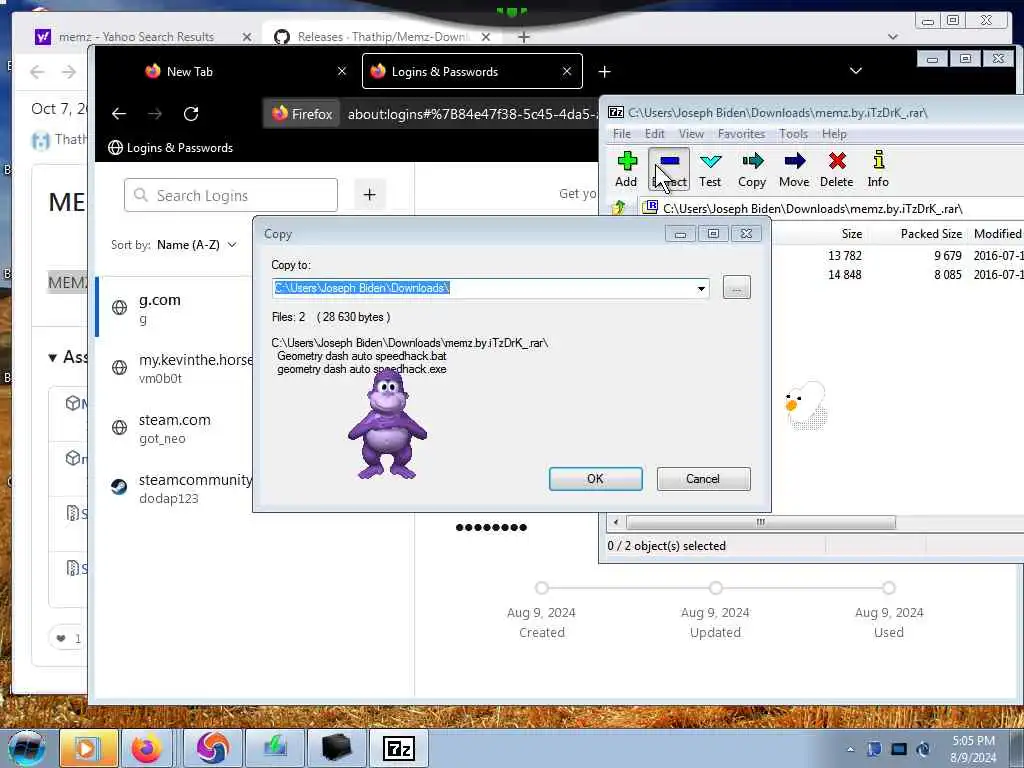The width and height of the screenshot is (1024, 768).
Task: Click the Updated Aug 9, 2024 marker
Action: 716,588
